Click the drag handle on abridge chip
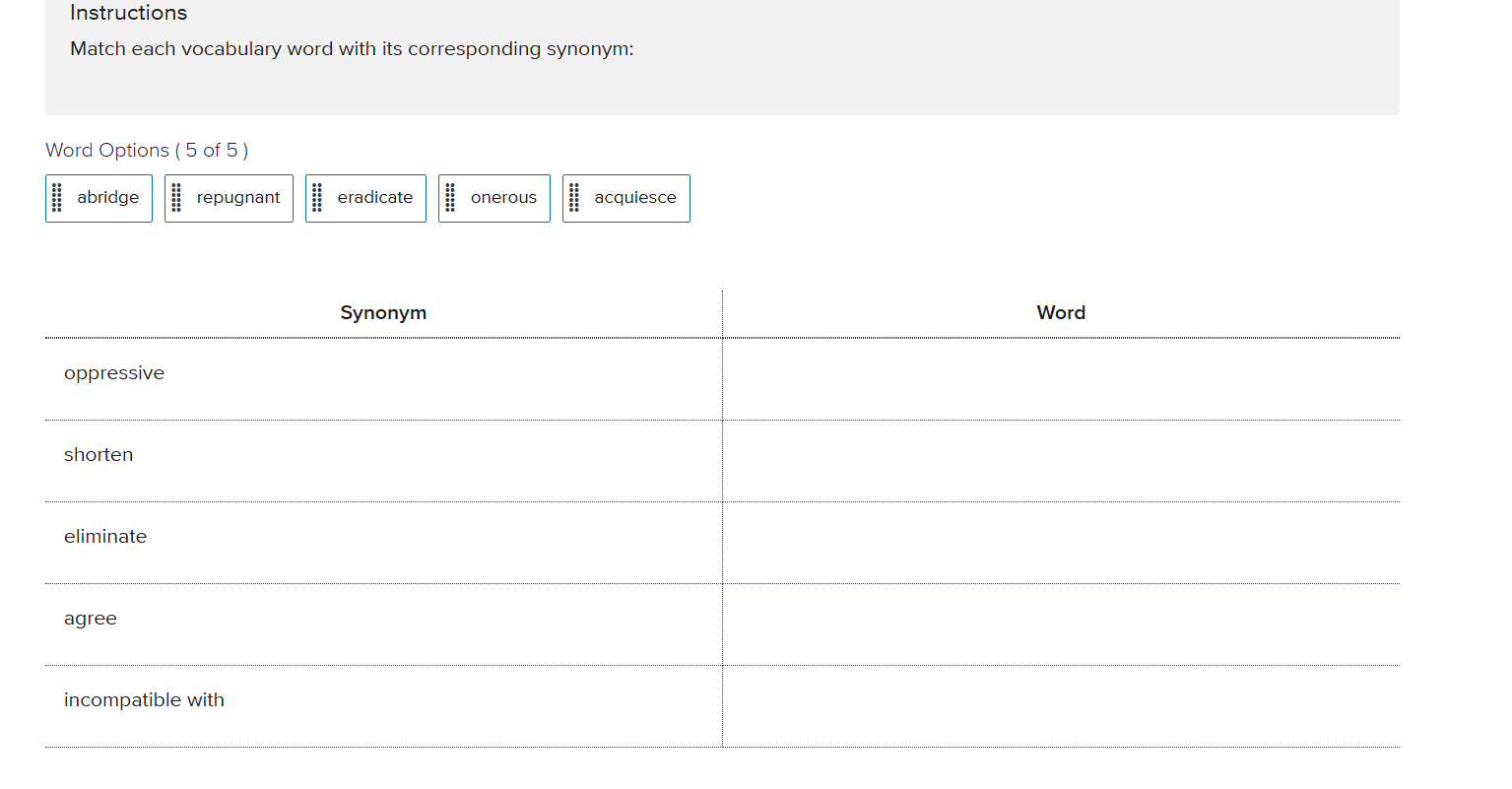Screen dimensions: 1512x789 pos(57,198)
